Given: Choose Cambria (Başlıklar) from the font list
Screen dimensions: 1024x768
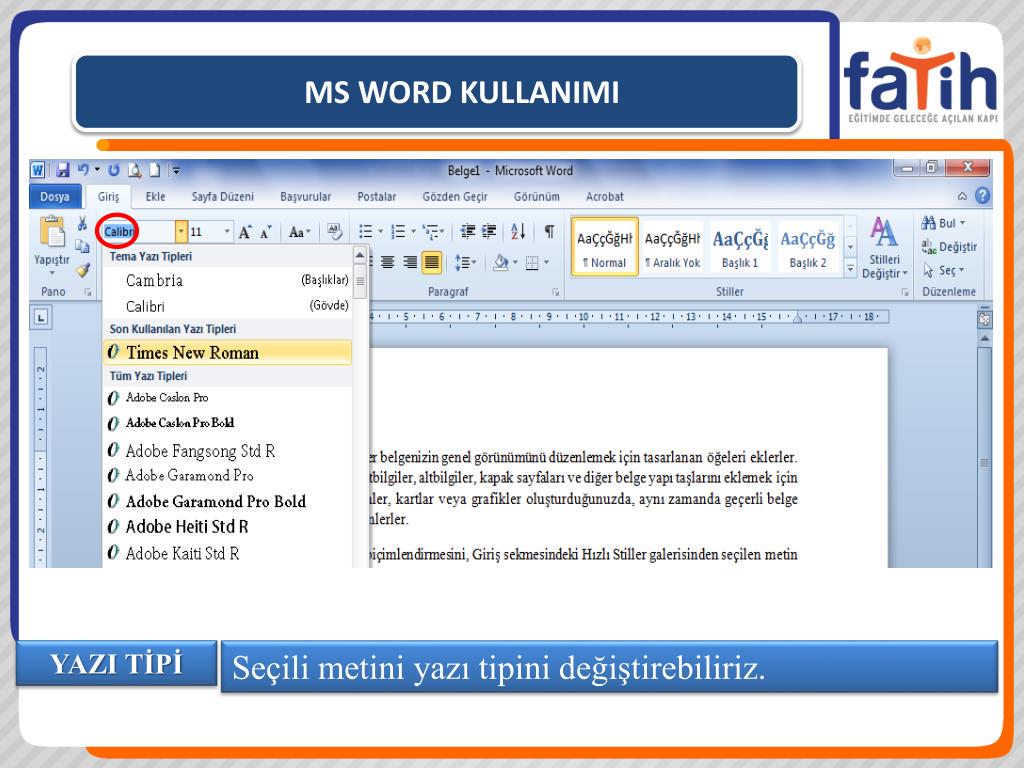Looking at the screenshot, I should (227, 281).
